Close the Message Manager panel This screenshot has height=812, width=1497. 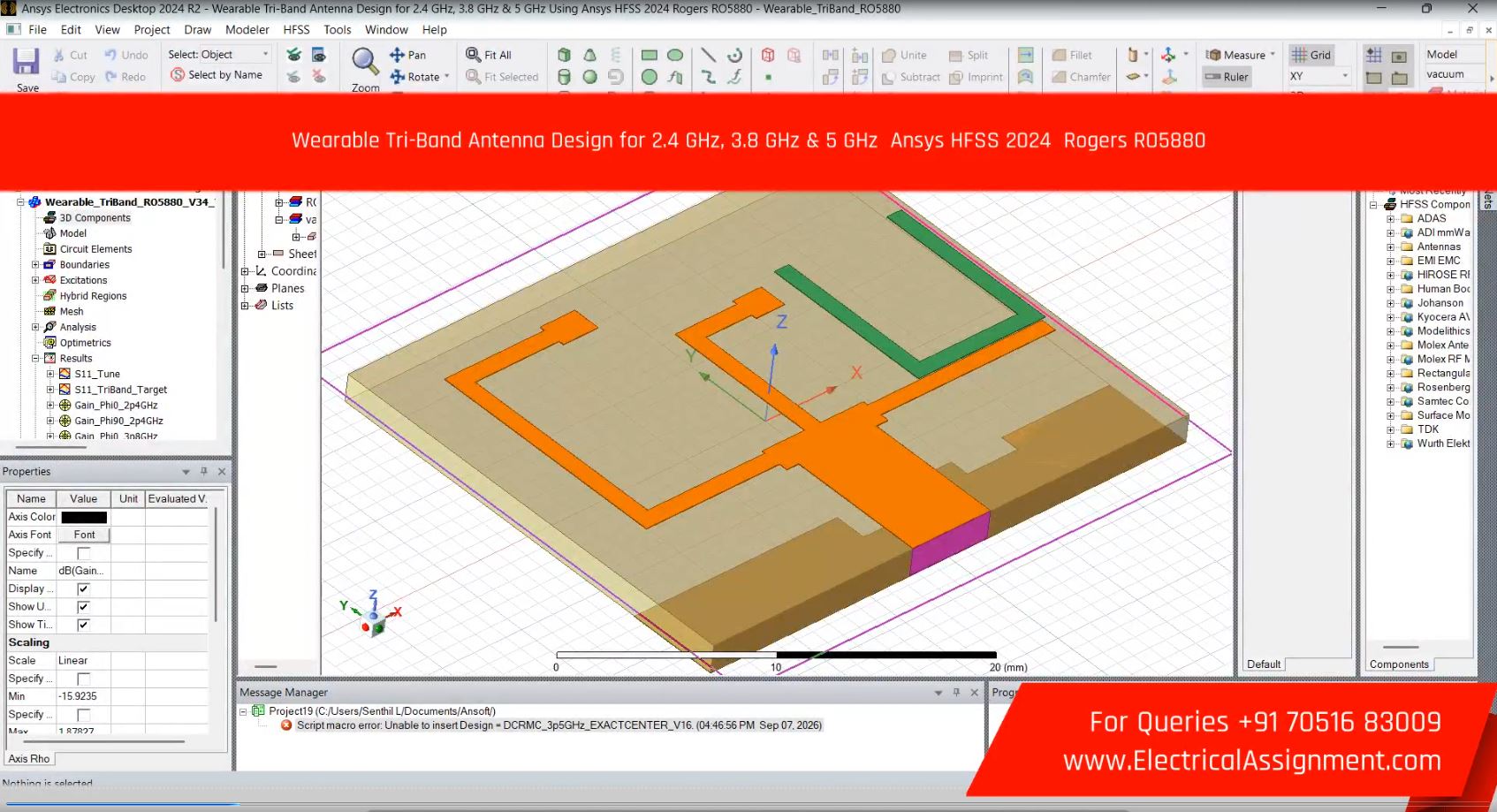pyautogui.click(x=974, y=693)
